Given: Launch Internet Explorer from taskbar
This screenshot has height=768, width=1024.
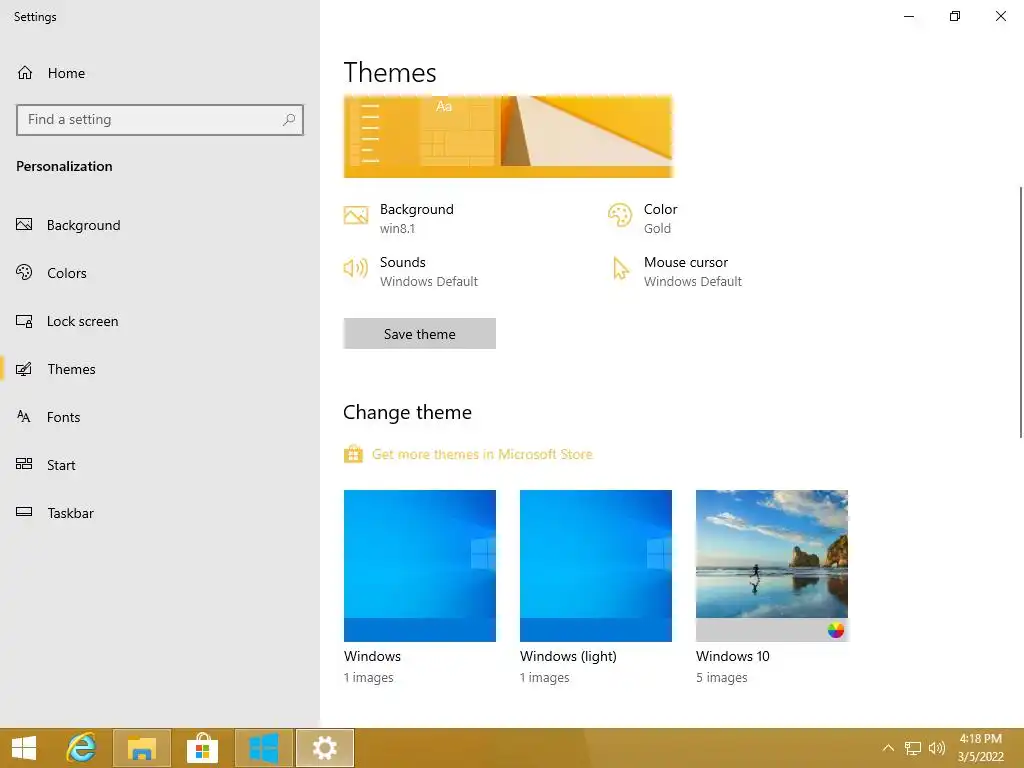Looking at the screenshot, I should (x=82, y=748).
